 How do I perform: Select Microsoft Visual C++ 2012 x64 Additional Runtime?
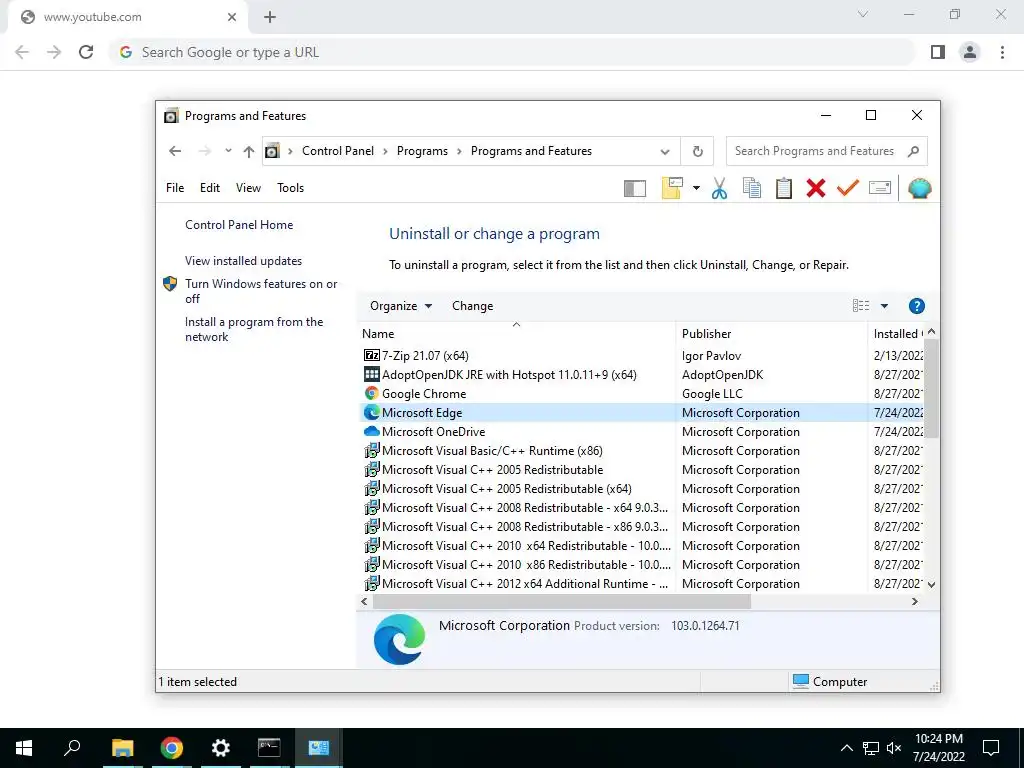click(643, 584)
